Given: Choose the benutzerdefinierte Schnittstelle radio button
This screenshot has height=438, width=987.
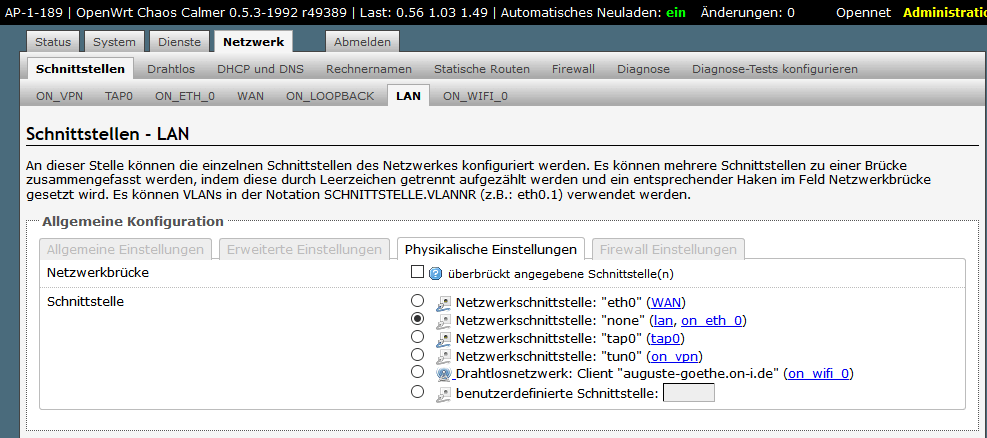Looking at the screenshot, I should [x=417, y=392].
